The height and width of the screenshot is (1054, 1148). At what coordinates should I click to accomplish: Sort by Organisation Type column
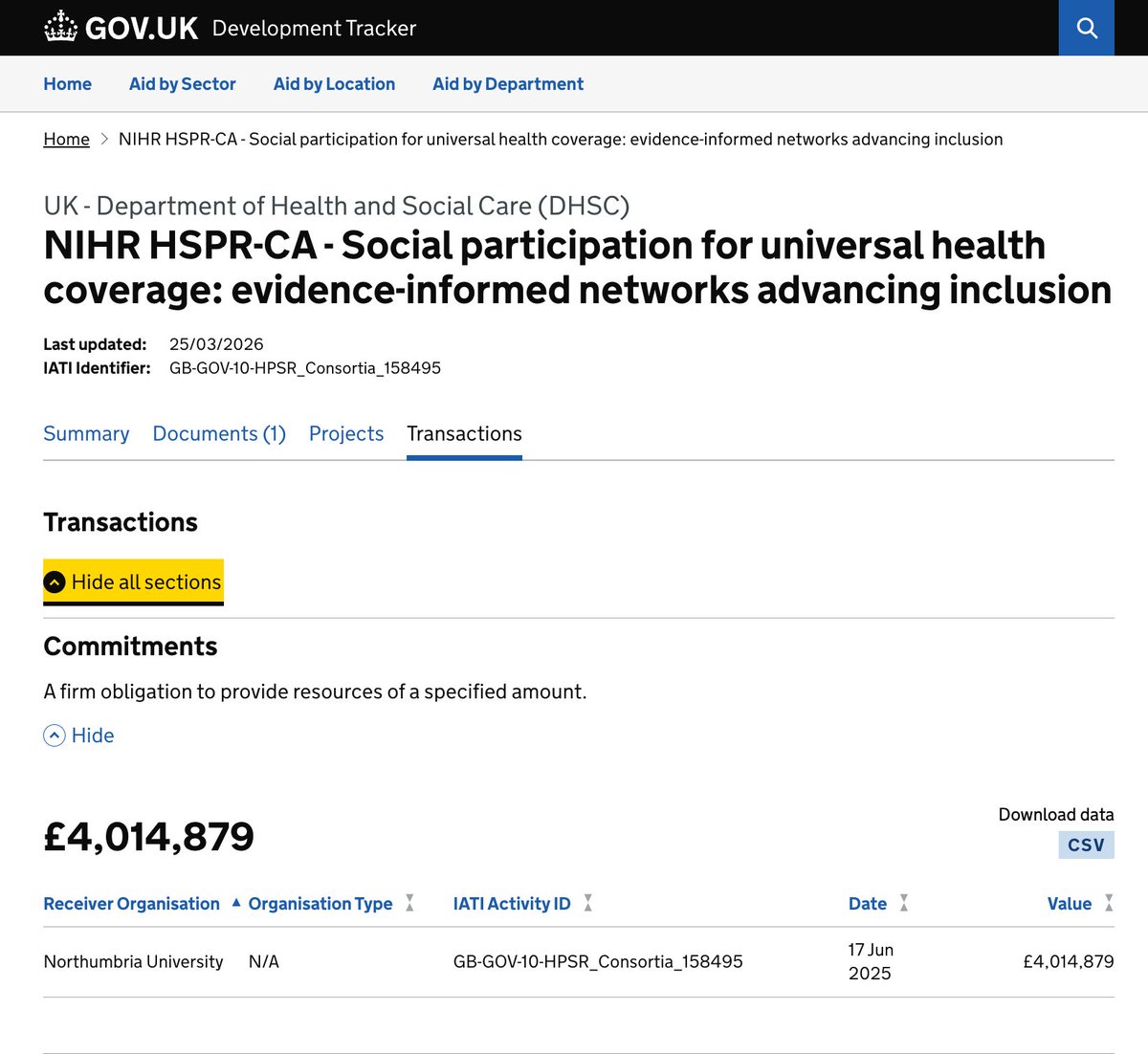coord(331,904)
